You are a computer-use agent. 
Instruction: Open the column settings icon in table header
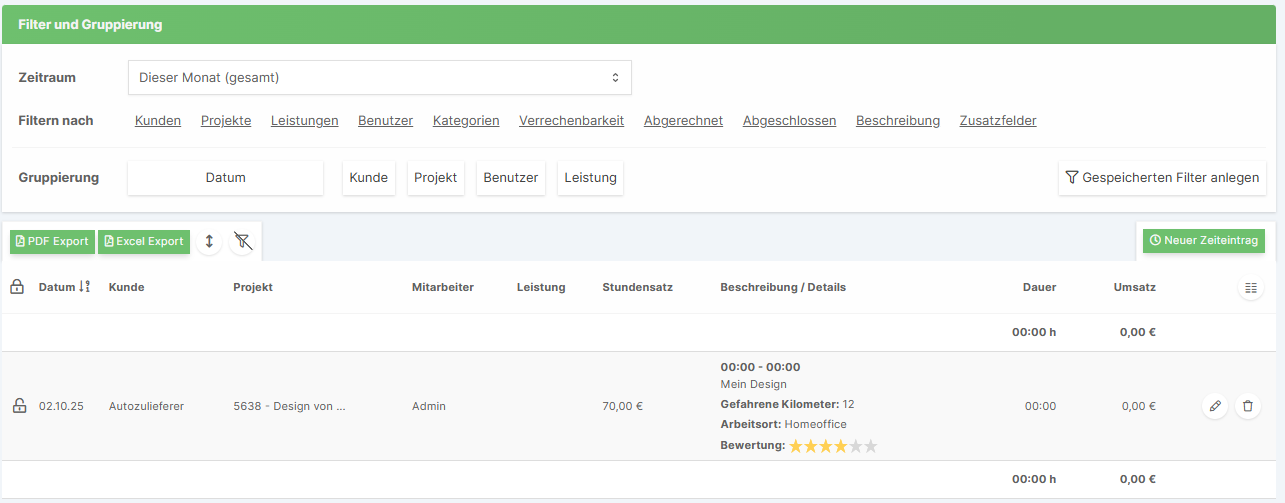[x=1250, y=288]
